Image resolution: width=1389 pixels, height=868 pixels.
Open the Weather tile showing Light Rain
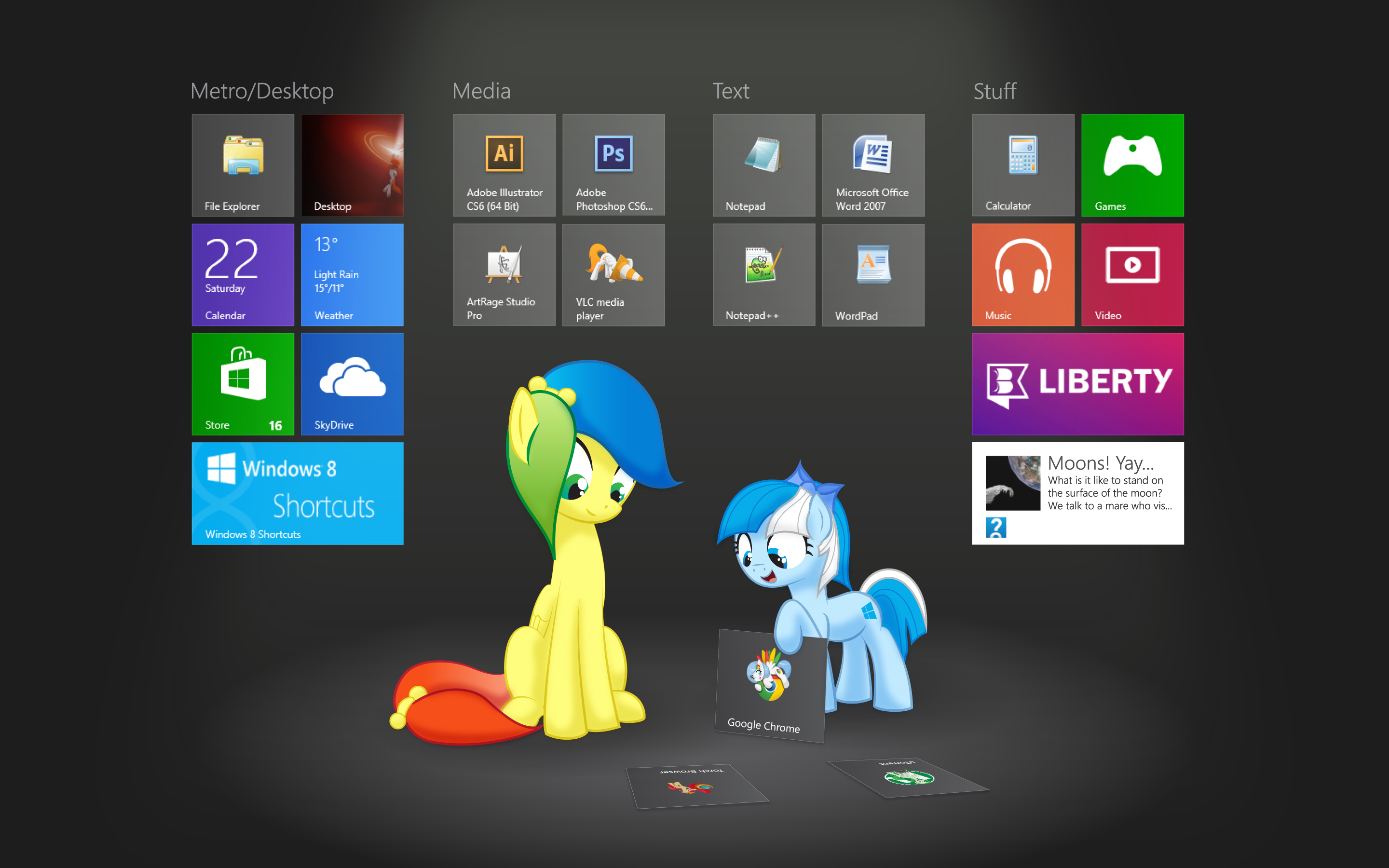[352, 275]
